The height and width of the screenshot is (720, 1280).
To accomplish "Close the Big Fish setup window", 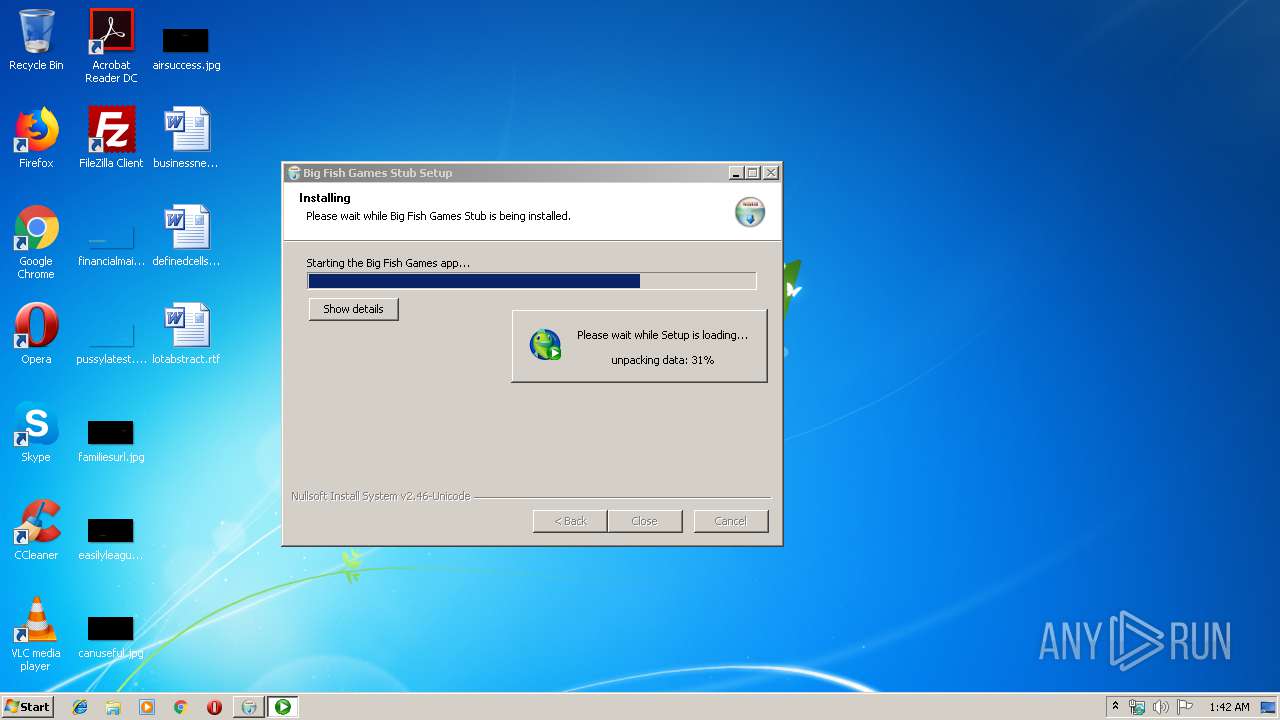I will click(771, 173).
